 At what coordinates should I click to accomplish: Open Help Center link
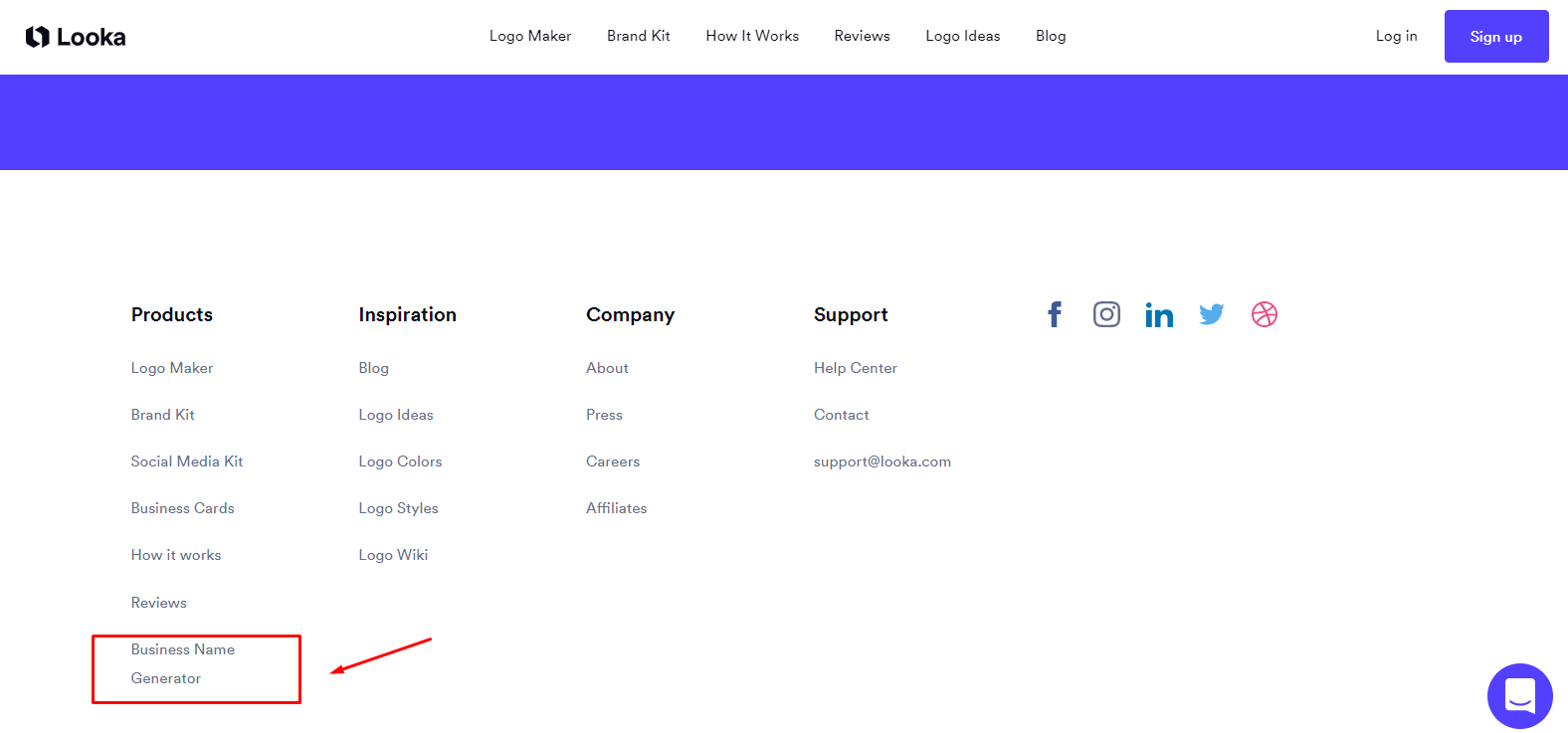click(856, 368)
